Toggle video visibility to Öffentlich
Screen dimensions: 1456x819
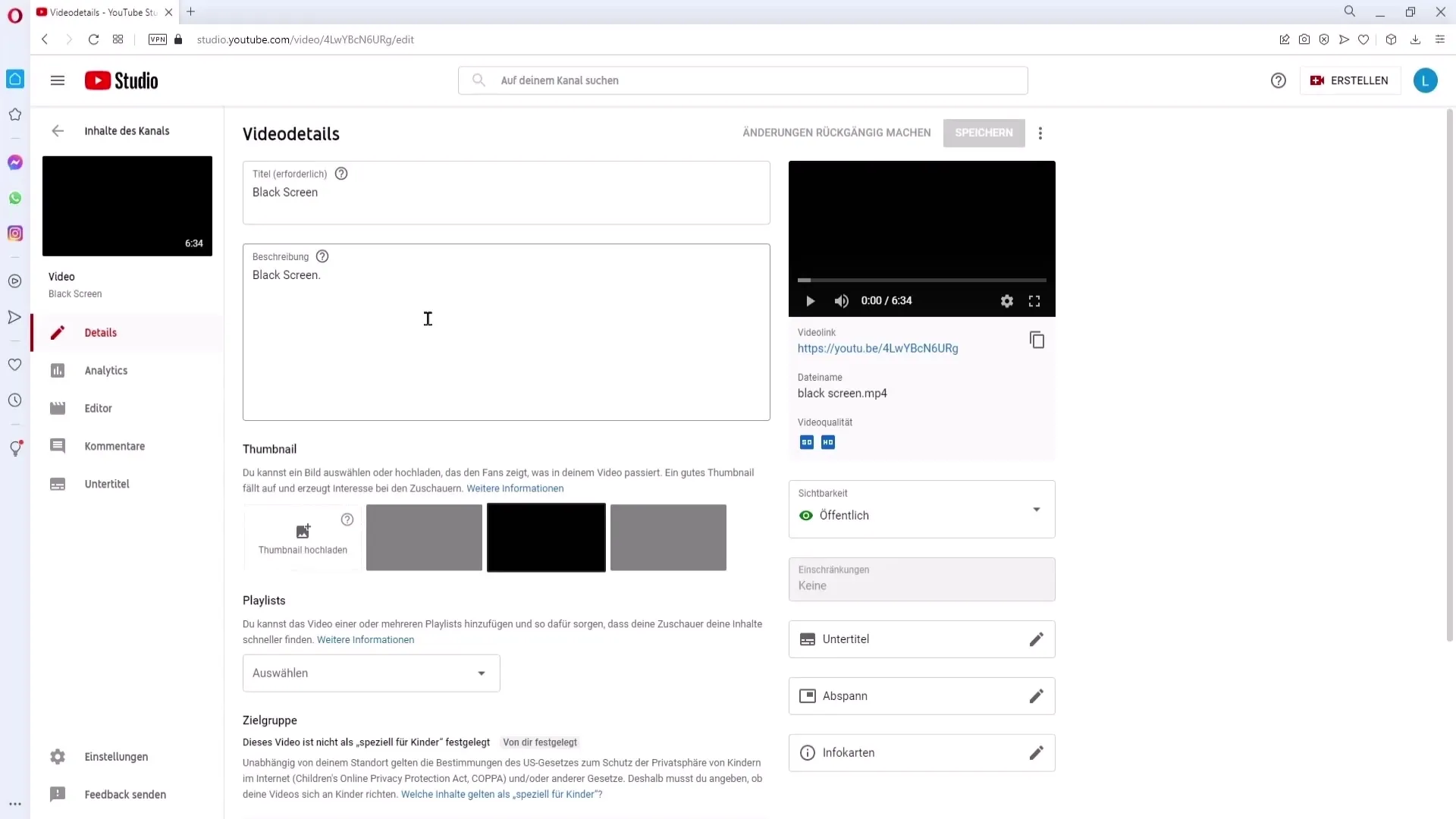click(922, 515)
